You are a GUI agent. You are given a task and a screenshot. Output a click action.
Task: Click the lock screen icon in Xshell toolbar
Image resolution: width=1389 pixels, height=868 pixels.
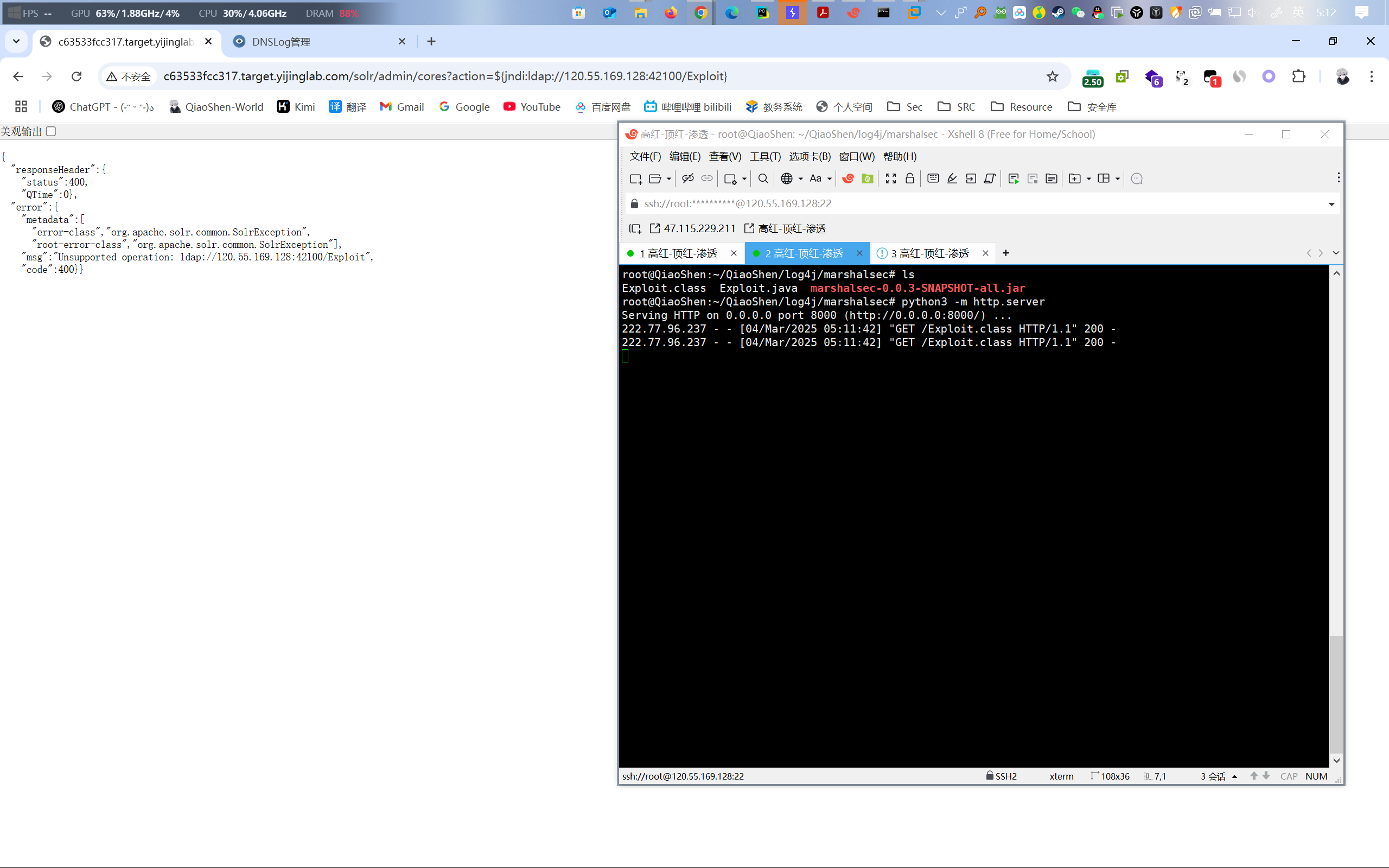(910, 178)
